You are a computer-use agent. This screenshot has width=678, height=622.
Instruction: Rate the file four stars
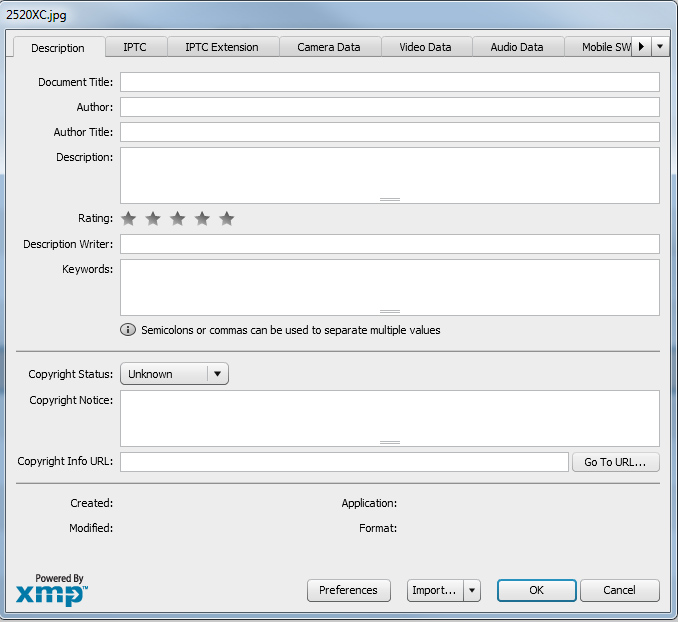[202, 219]
